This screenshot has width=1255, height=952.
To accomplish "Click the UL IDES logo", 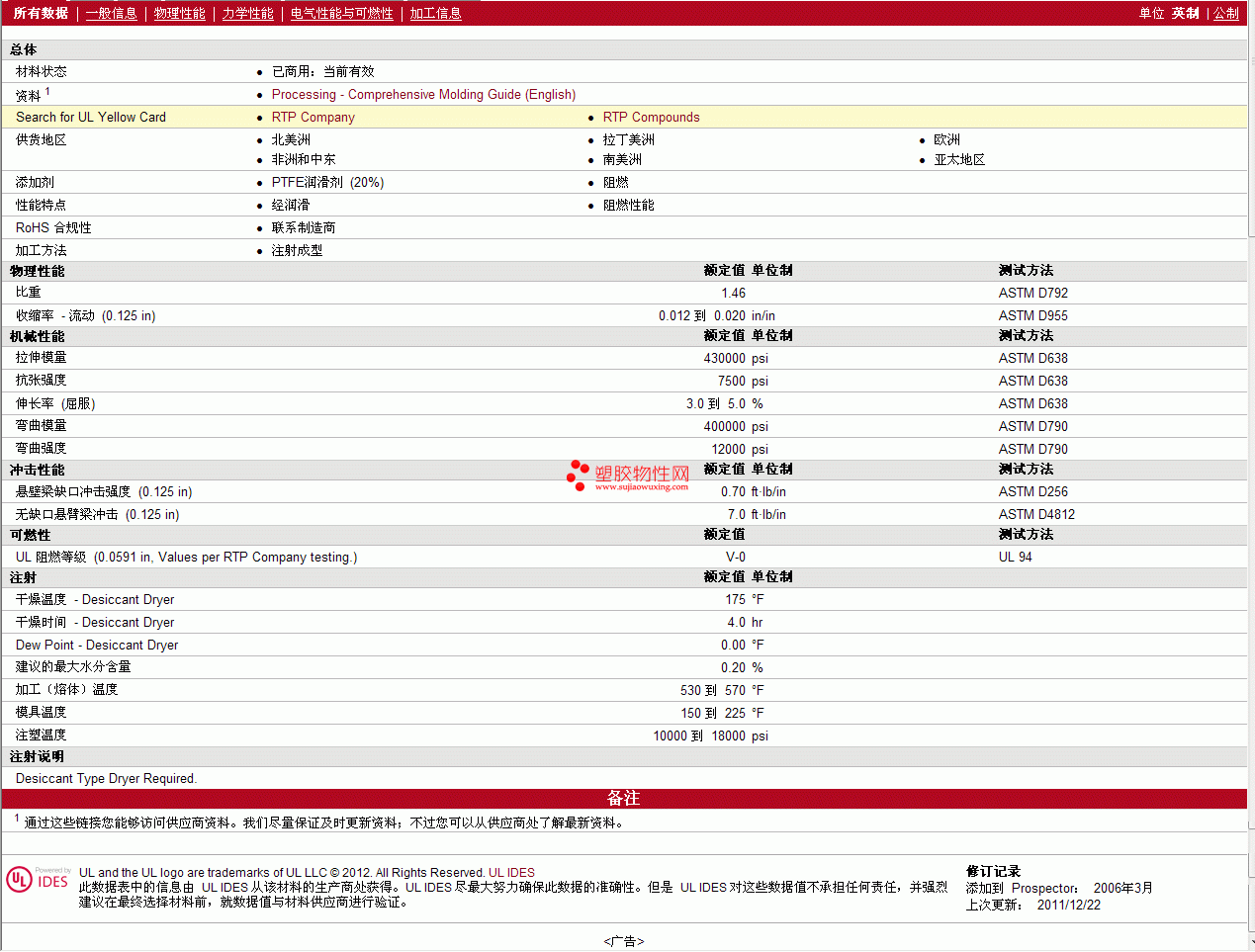I will click(39, 878).
